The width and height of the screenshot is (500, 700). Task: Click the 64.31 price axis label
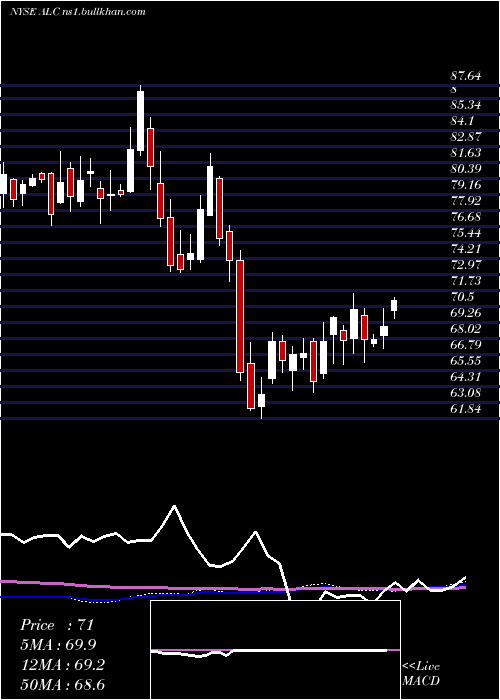tap(466, 377)
